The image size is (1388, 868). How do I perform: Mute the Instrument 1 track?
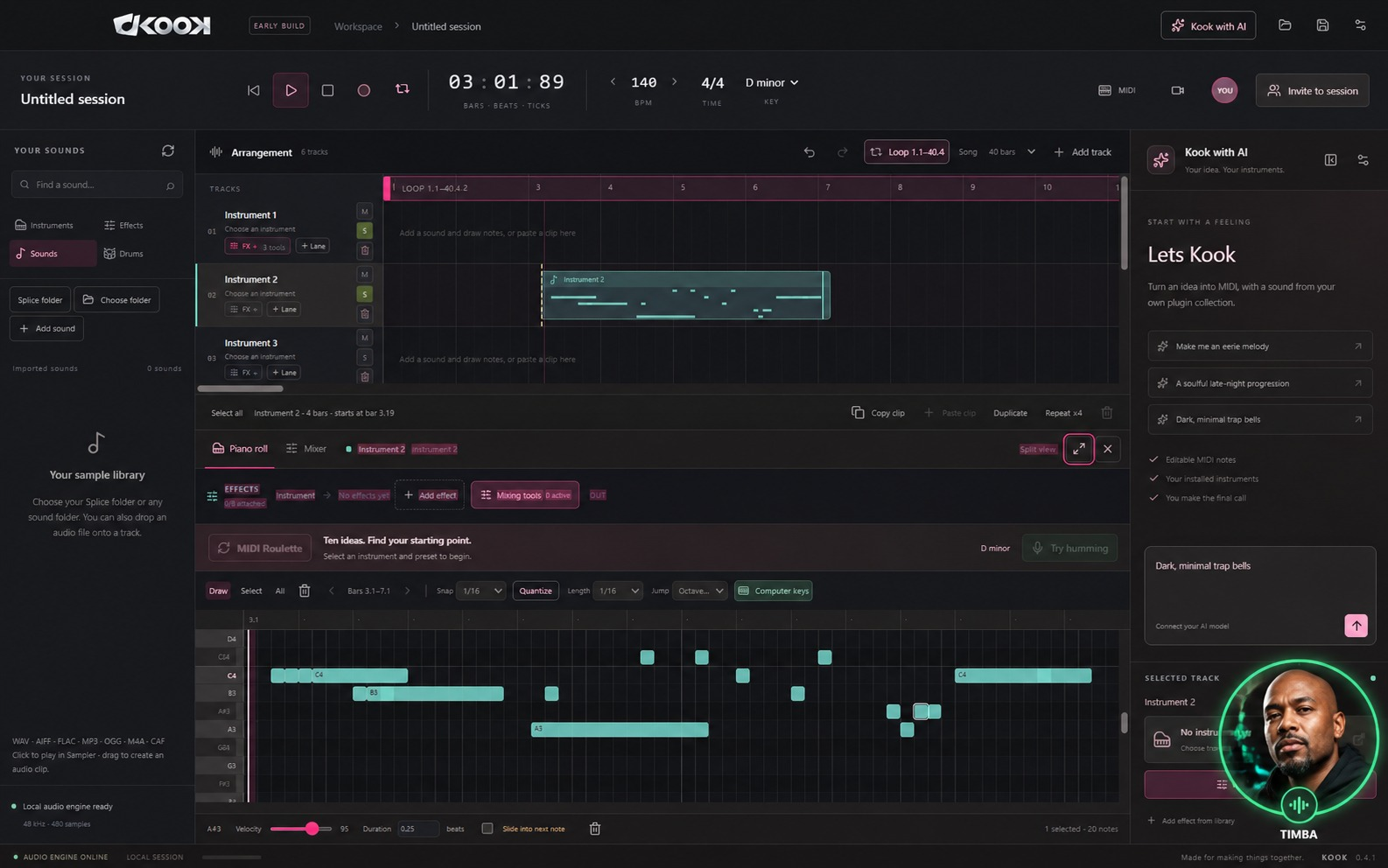tap(365, 212)
